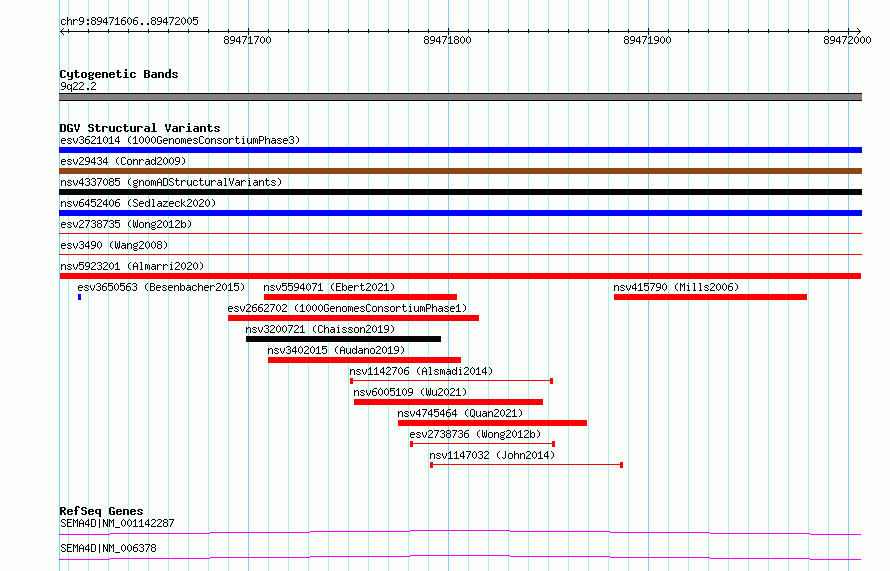Click ruler position 89471700
Image resolution: width=890 pixels, height=571 pixels.
[x=247, y=40]
